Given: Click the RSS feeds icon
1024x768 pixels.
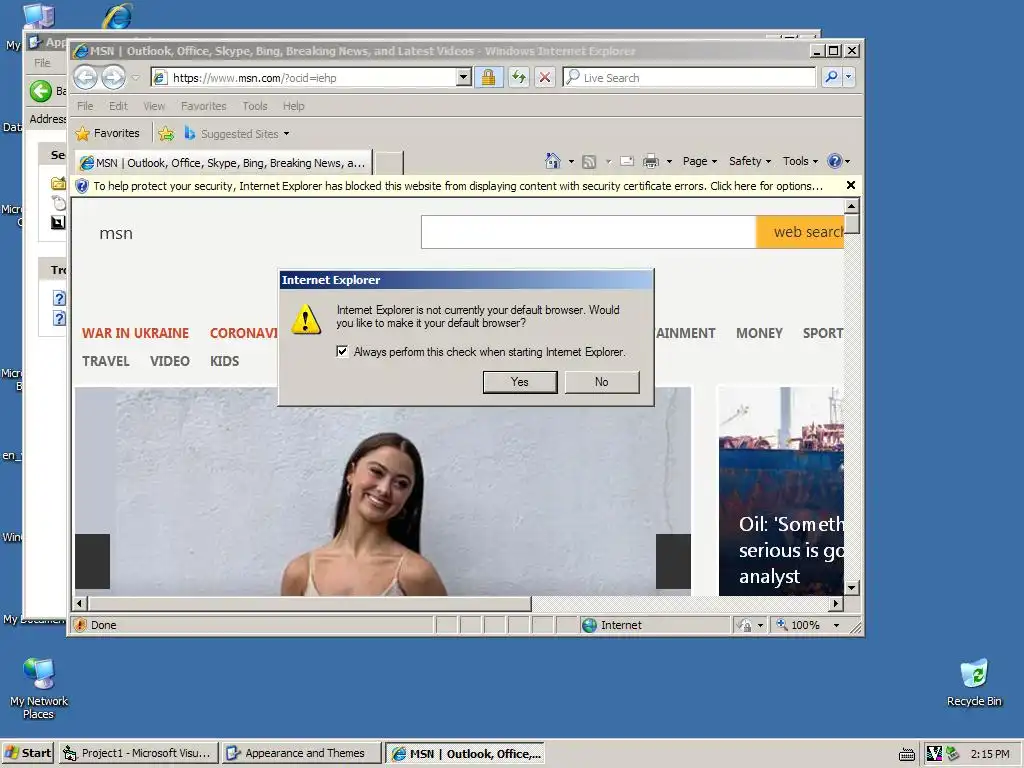Looking at the screenshot, I should 589,161.
